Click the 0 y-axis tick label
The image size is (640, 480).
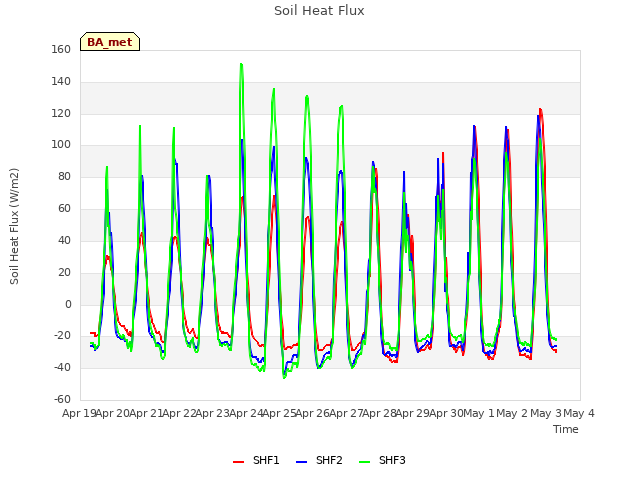[x=68, y=304]
